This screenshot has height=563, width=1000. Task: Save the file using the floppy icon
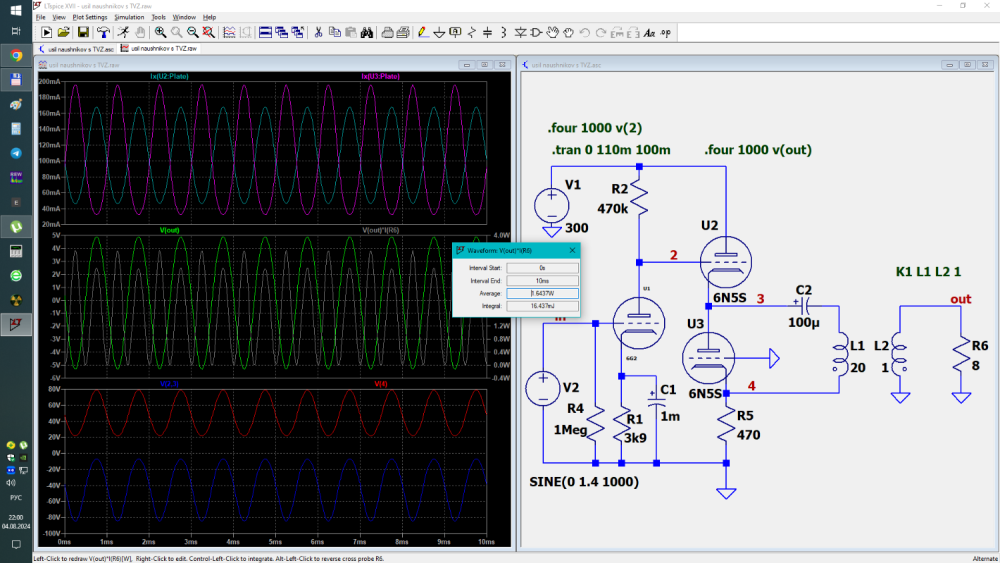[81, 32]
